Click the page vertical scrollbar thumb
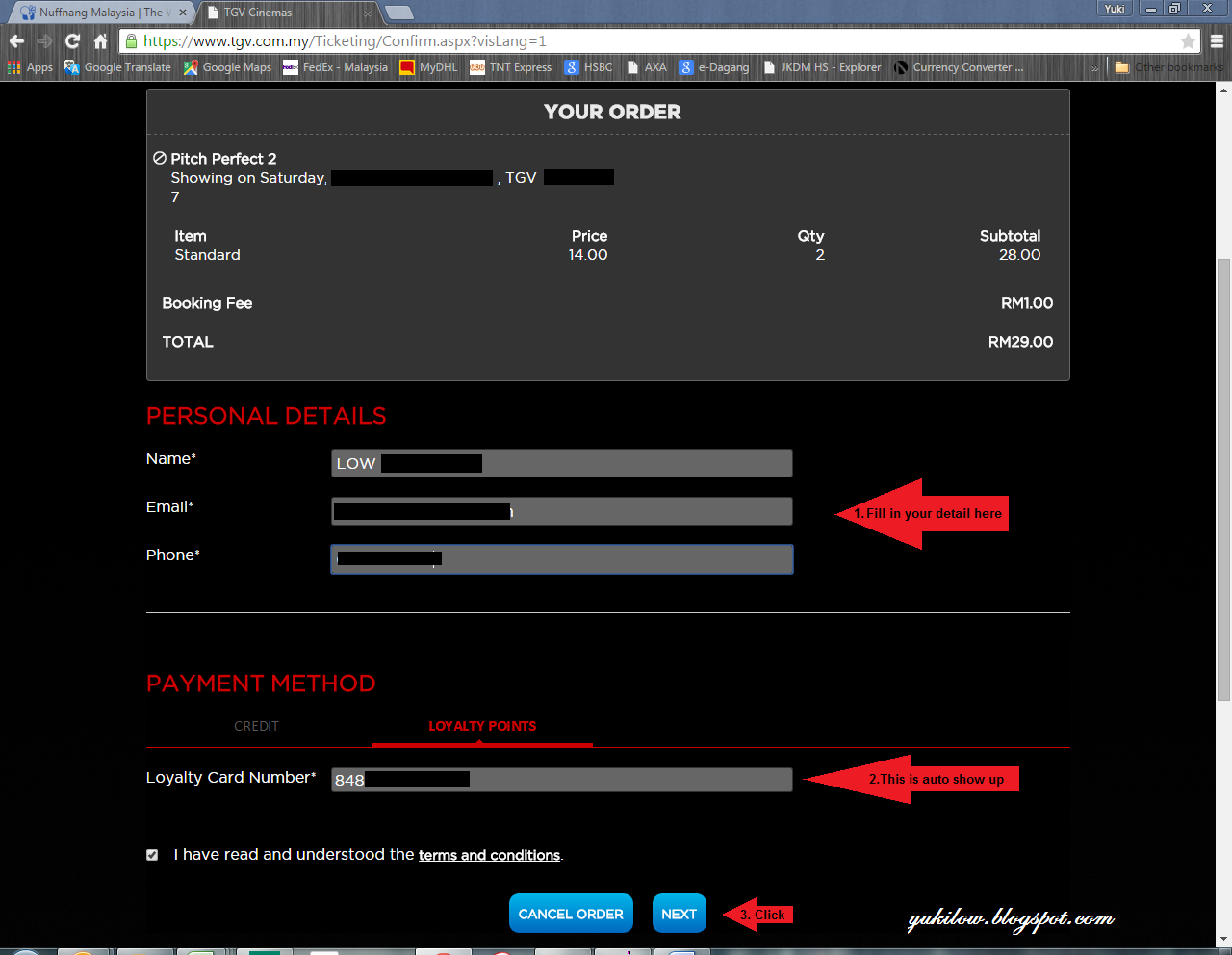 [x=1223, y=479]
